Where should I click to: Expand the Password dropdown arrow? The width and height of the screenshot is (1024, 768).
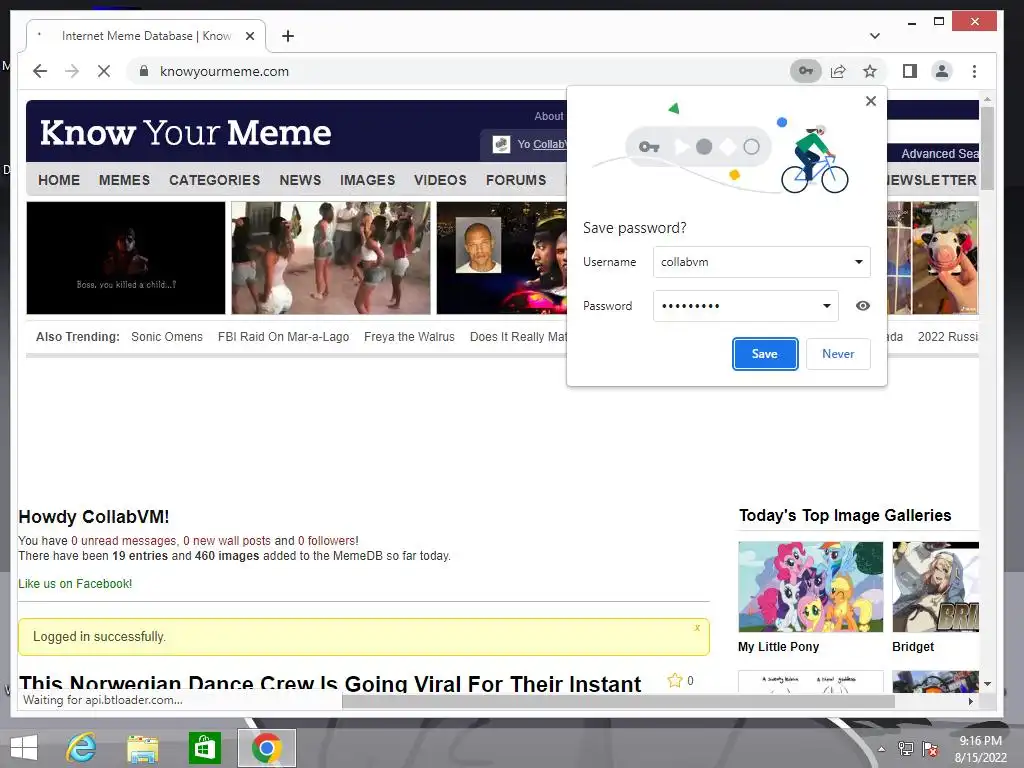[827, 306]
